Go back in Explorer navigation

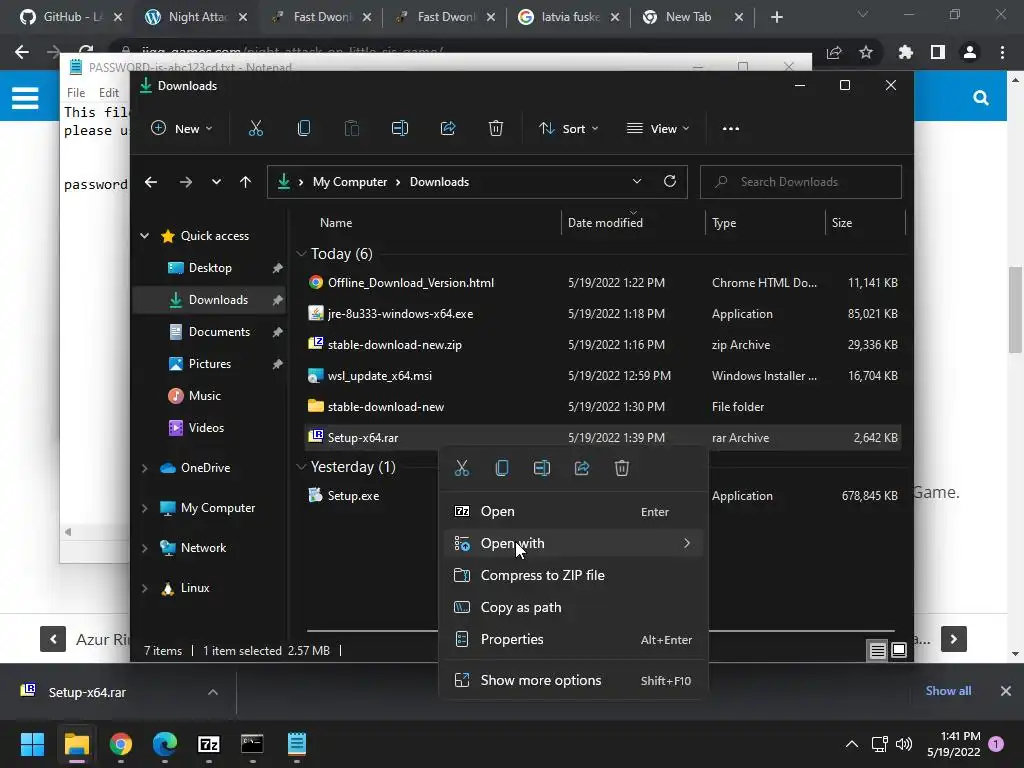coord(151,182)
